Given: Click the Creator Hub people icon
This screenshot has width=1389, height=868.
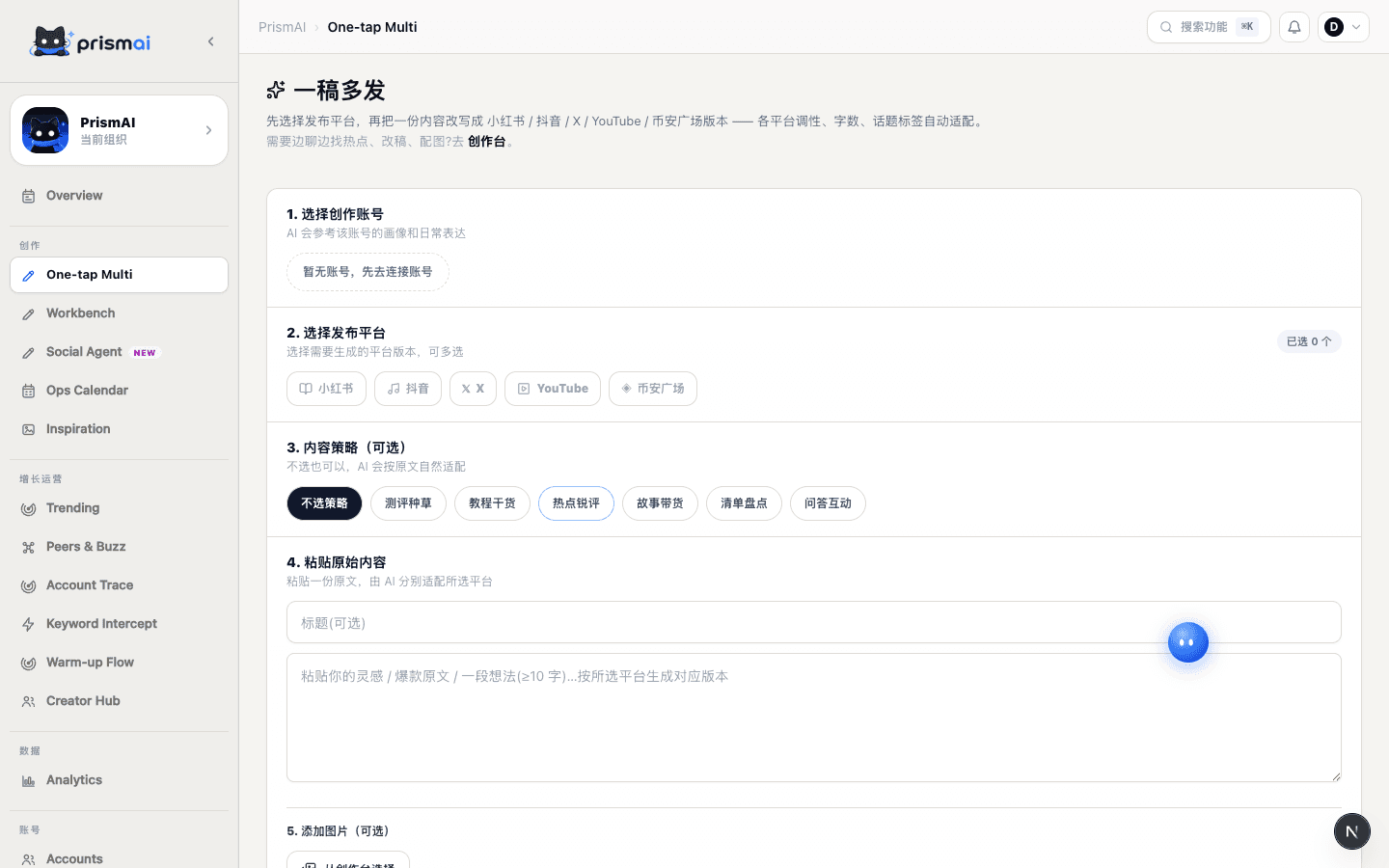Looking at the screenshot, I should (x=29, y=701).
